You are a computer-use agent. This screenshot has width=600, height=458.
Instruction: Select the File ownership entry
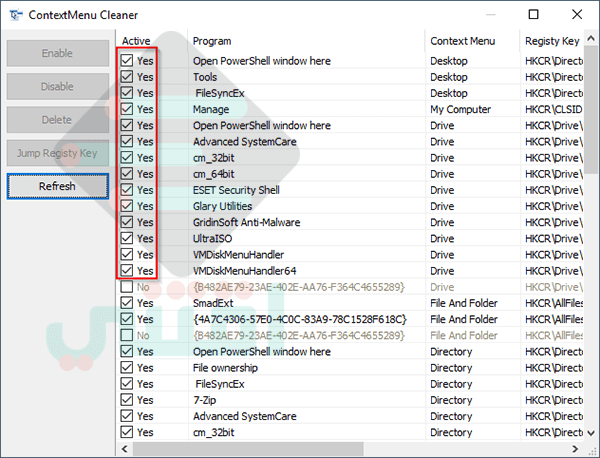[225, 368]
